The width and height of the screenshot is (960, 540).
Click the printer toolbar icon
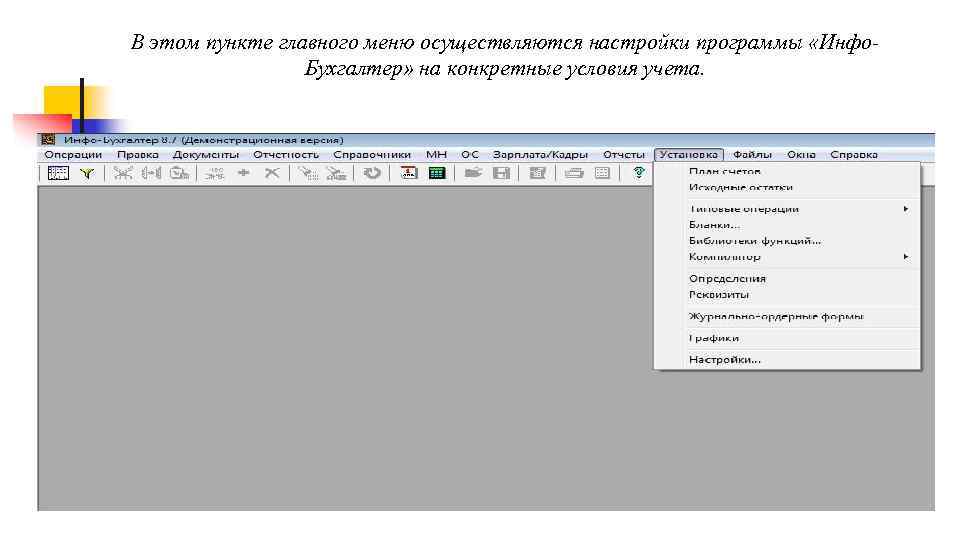tap(574, 173)
